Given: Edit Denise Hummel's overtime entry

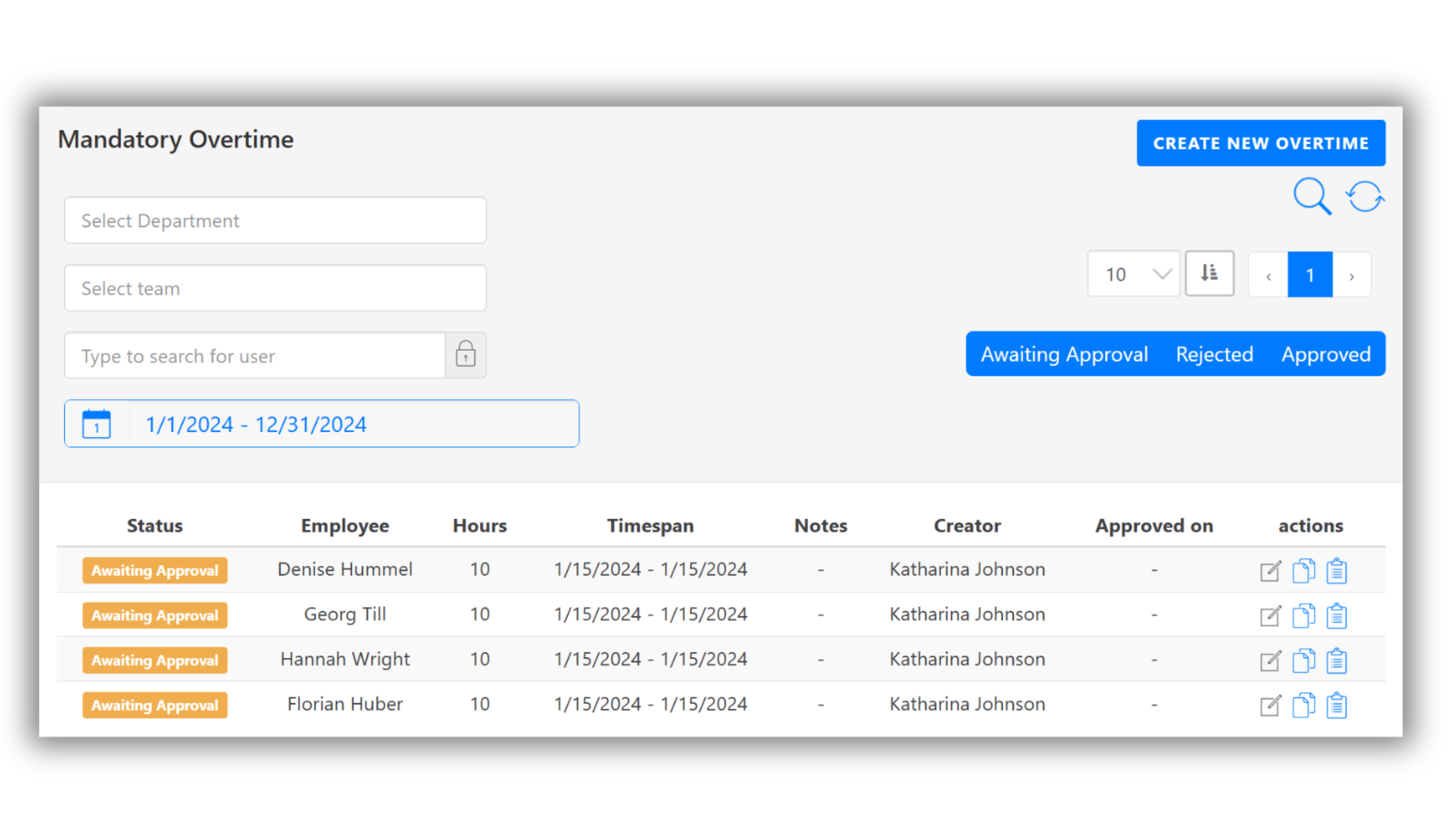Looking at the screenshot, I should pos(1270,571).
